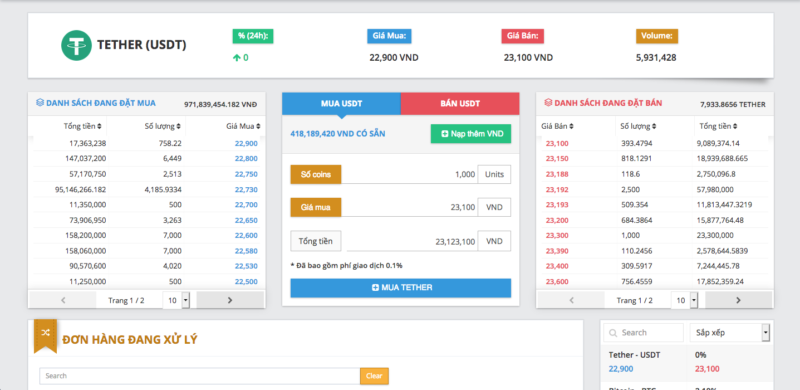The height and width of the screenshot is (390, 800).
Task: Open buy list rows-per-page dropdown
Action: click(176, 300)
